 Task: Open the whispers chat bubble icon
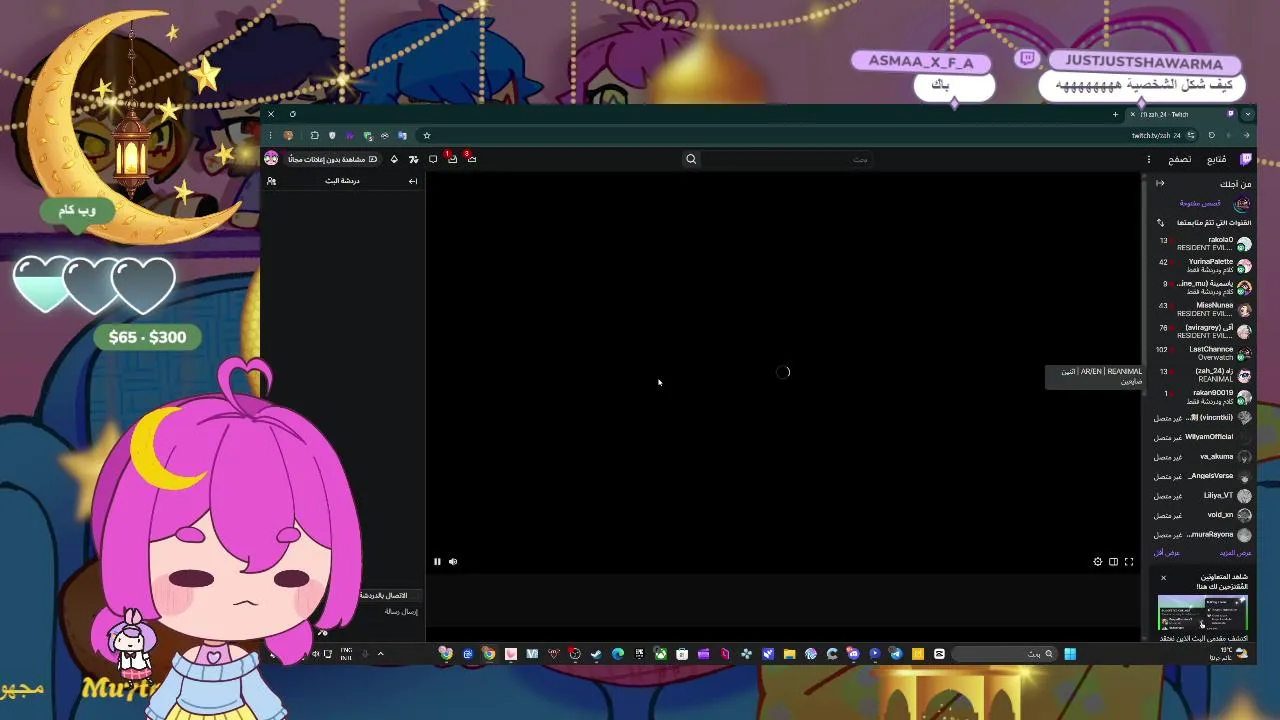pyautogui.click(x=433, y=159)
